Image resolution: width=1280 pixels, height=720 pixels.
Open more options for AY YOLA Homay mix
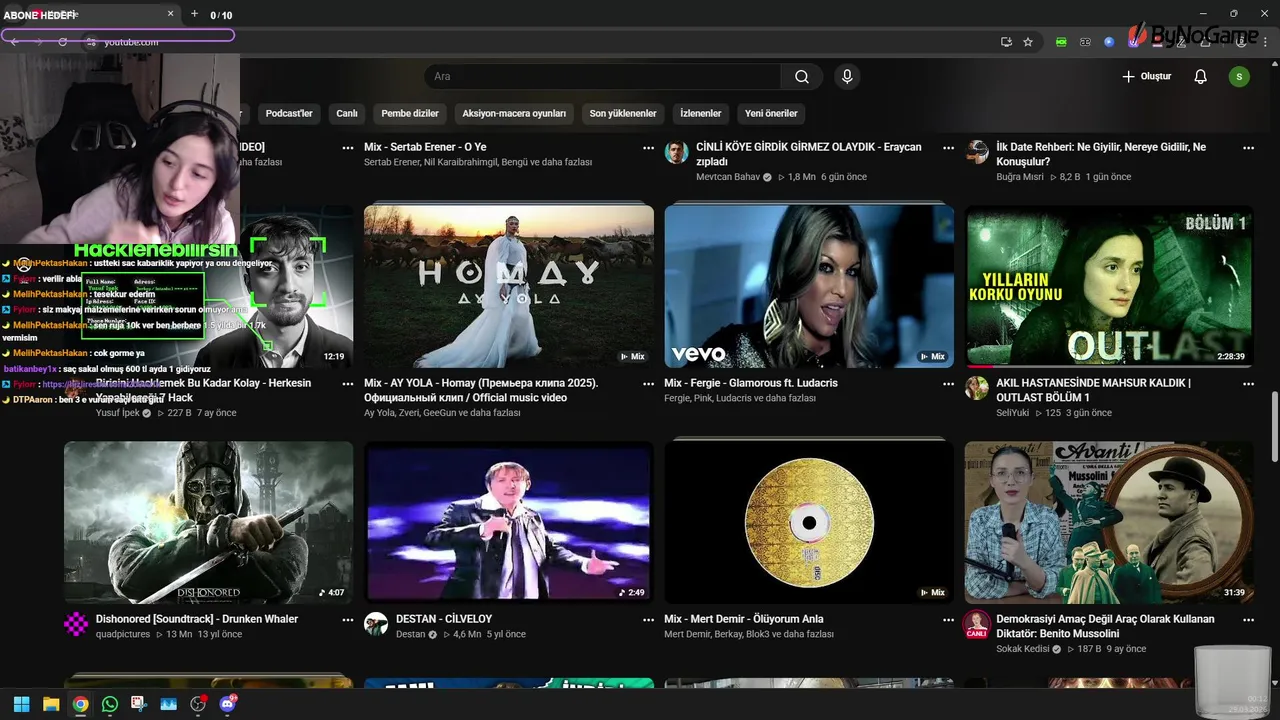click(648, 383)
